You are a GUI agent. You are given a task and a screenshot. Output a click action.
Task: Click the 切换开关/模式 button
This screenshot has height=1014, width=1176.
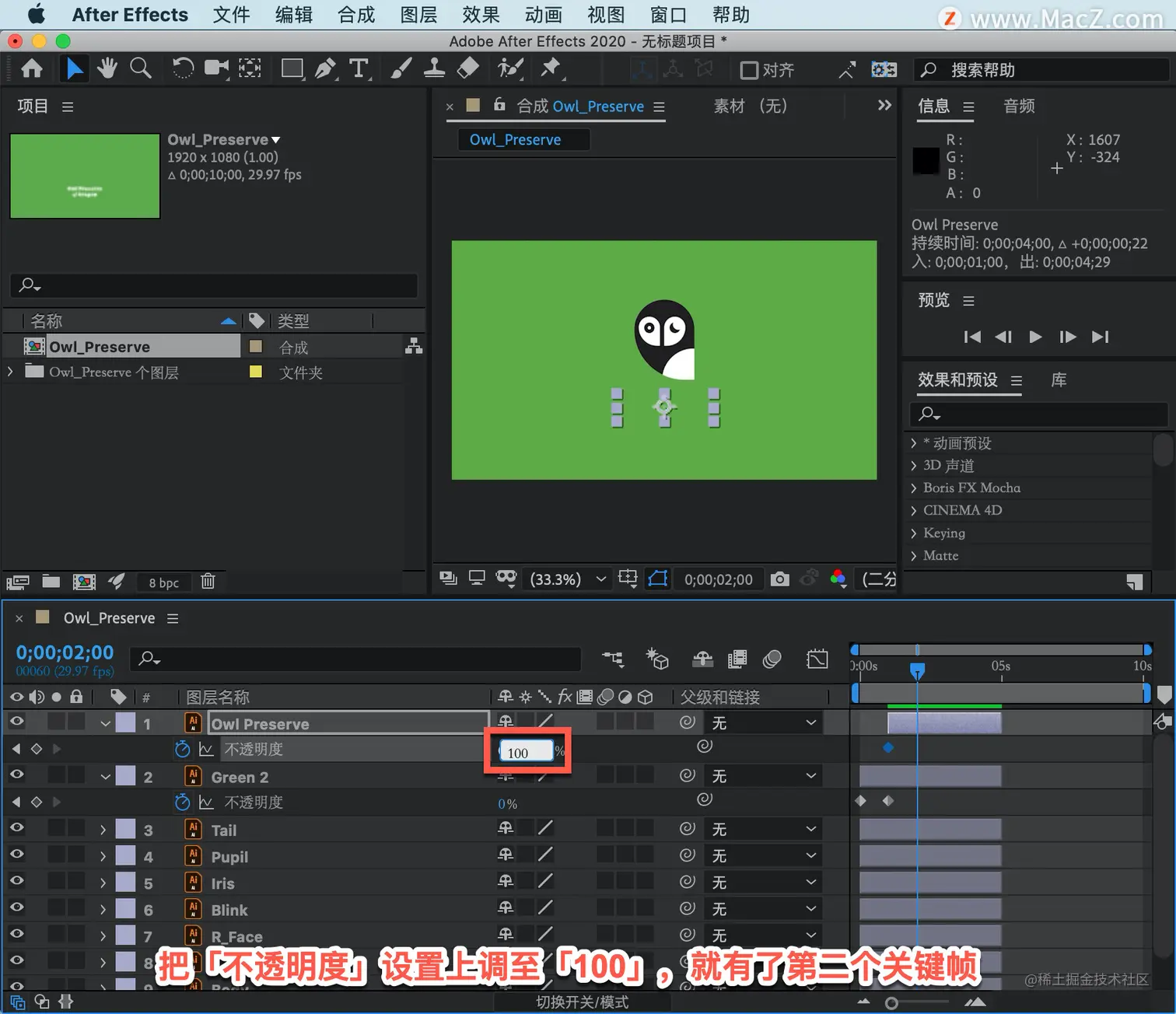click(582, 1002)
